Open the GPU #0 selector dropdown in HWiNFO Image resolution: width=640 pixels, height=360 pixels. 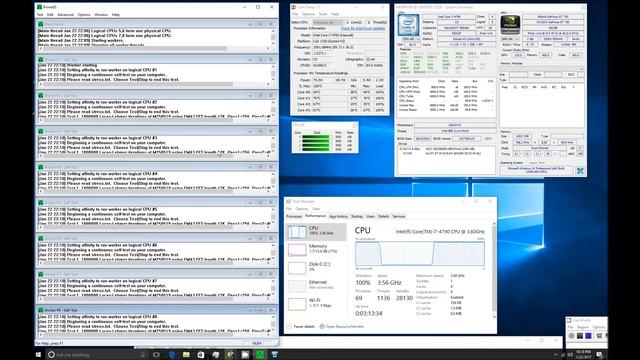pos(510,39)
